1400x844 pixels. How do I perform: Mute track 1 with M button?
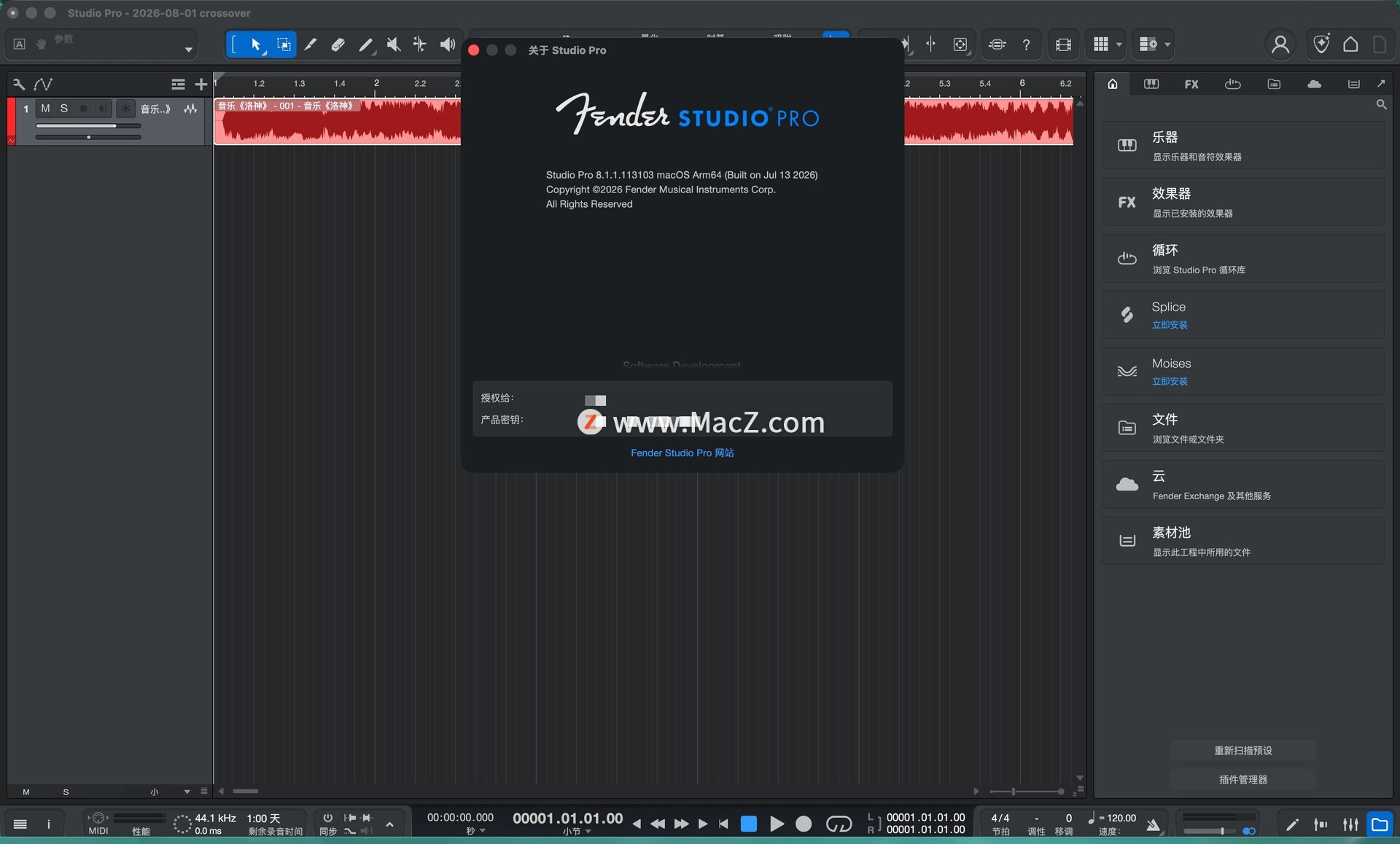tap(45, 109)
